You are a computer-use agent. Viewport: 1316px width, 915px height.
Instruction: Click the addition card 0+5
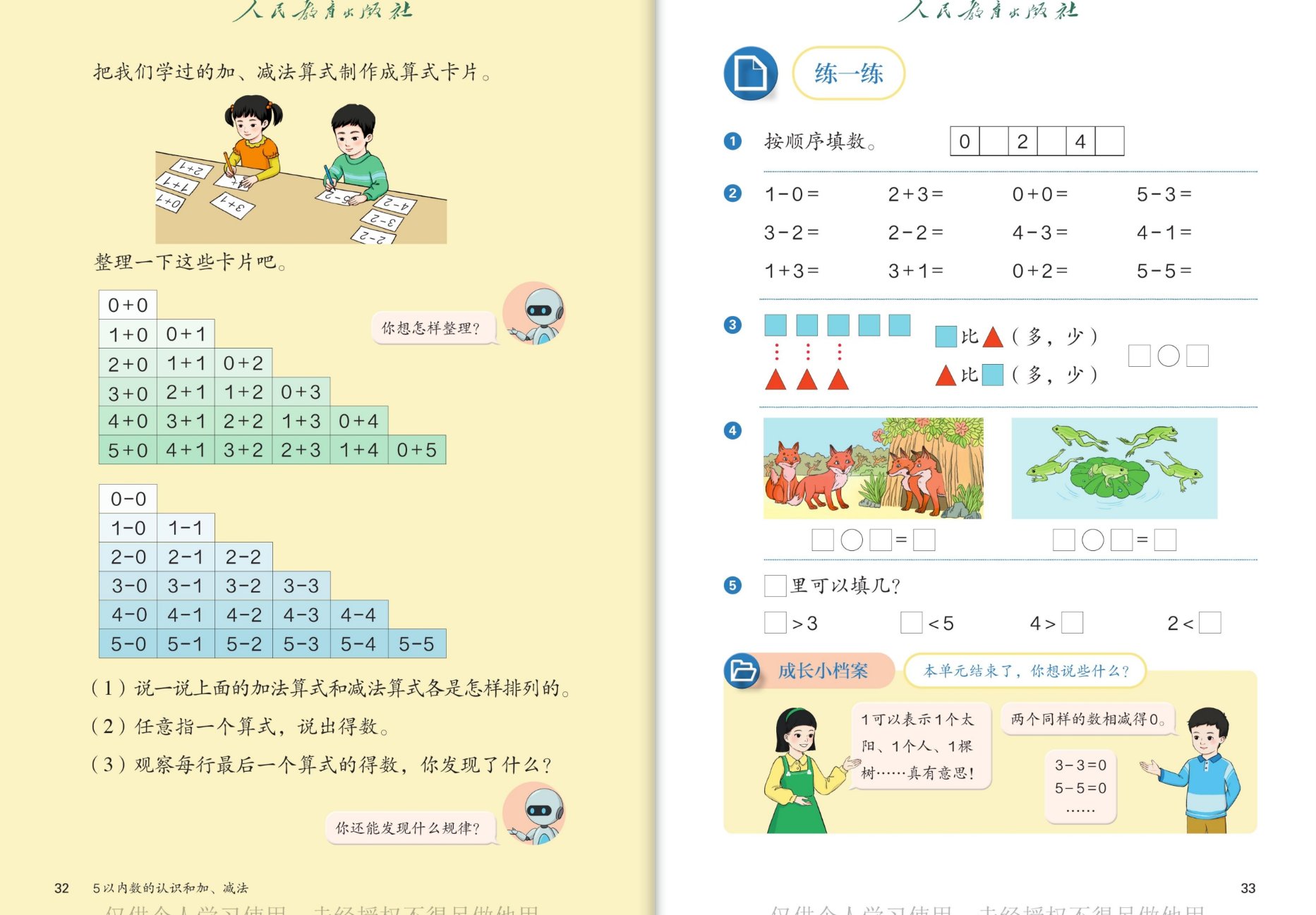coord(416,449)
